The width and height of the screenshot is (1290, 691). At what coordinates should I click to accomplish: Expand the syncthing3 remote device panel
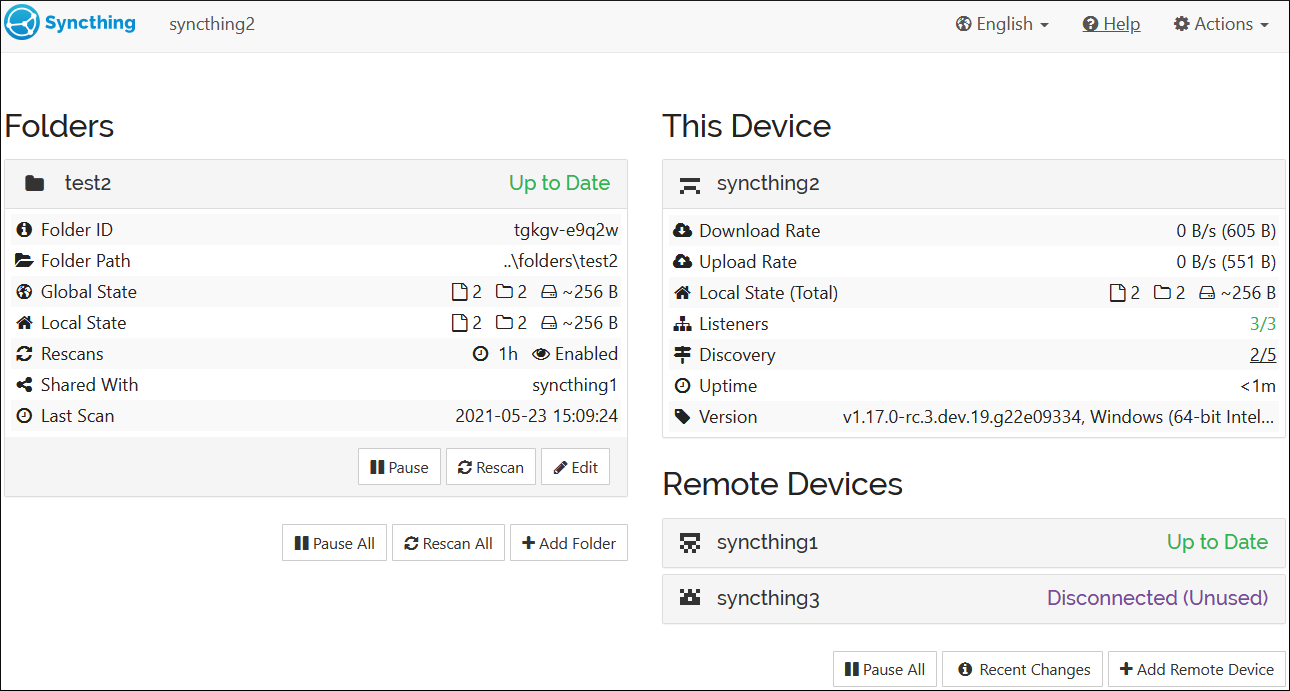pyautogui.click(x=974, y=599)
